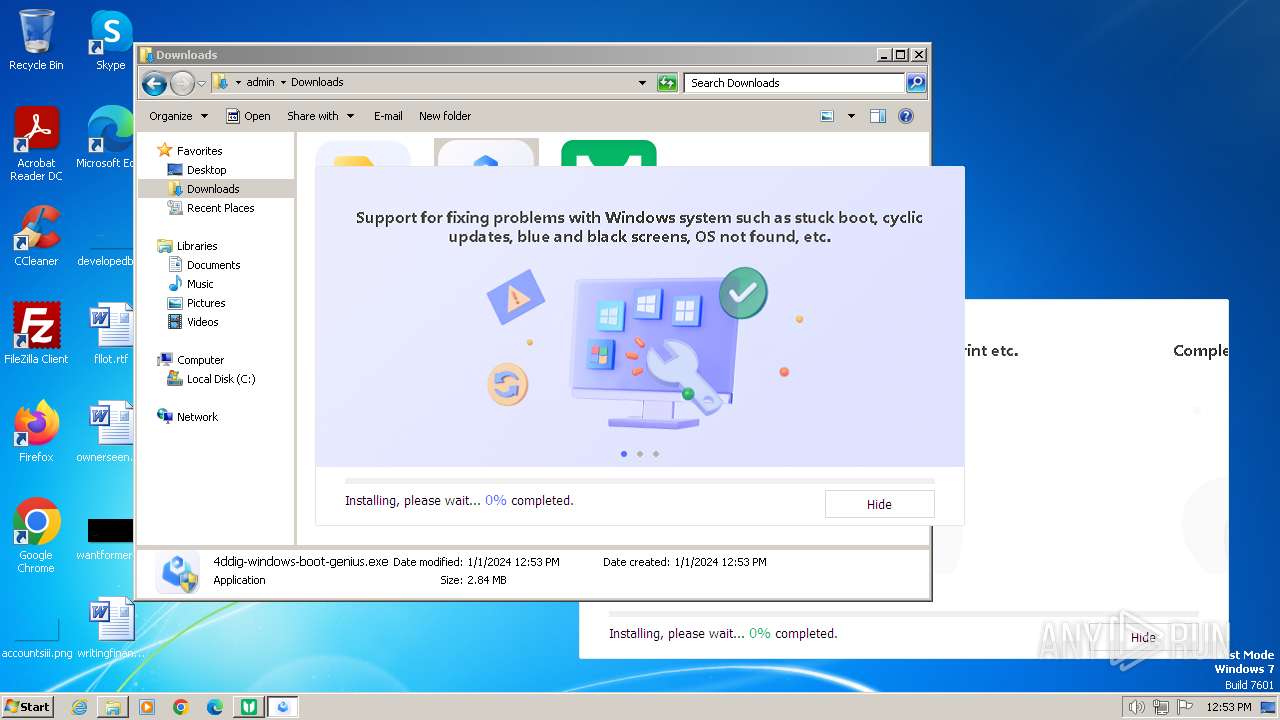The height and width of the screenshot is (720, 1280).
Task: Launch CCleaner from the desktop
Action: click(36, 236)
